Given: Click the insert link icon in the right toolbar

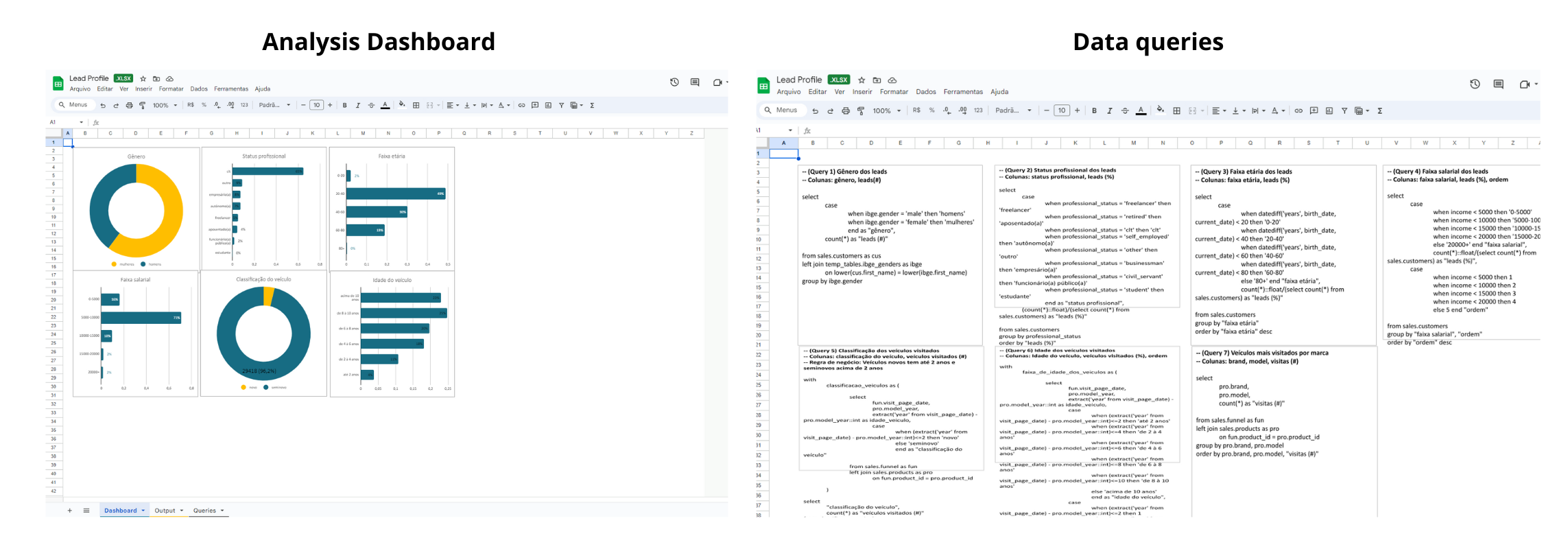Looking at the screenshot, I should pyautogui.click(x=1298, y=110).
